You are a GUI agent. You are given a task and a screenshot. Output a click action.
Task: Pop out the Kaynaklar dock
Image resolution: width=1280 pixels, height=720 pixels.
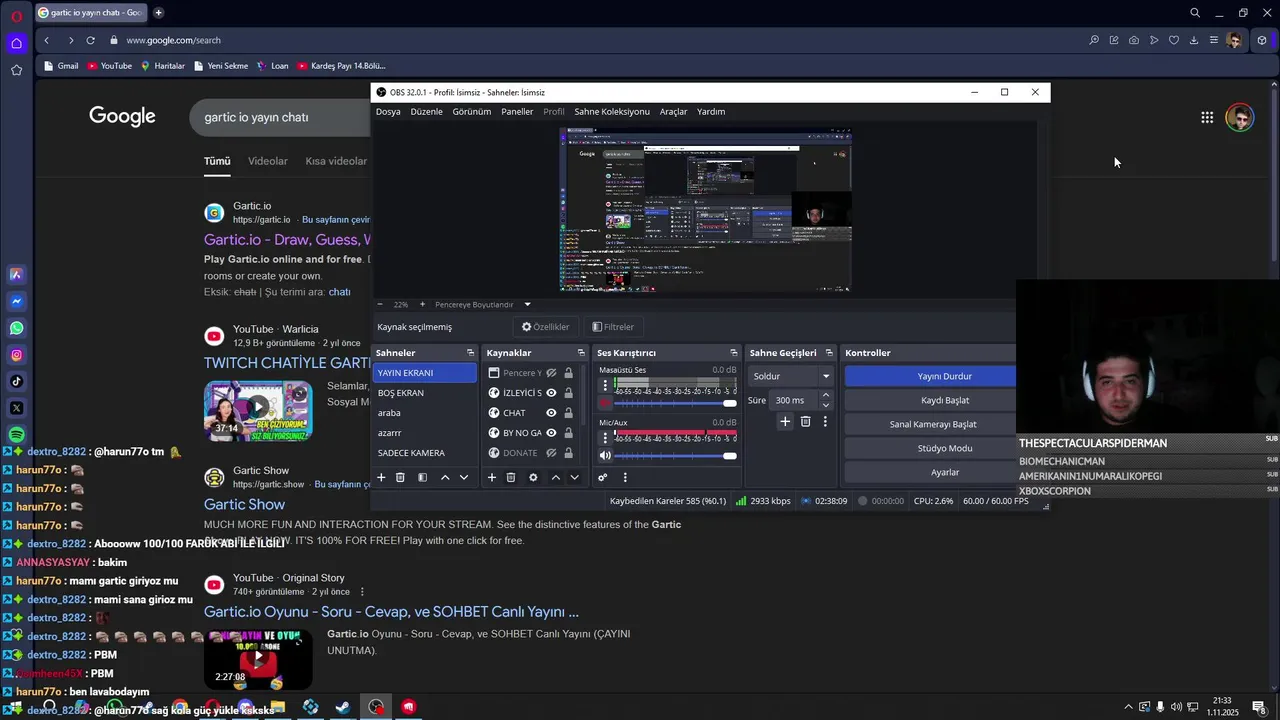(x=581, y=353)
